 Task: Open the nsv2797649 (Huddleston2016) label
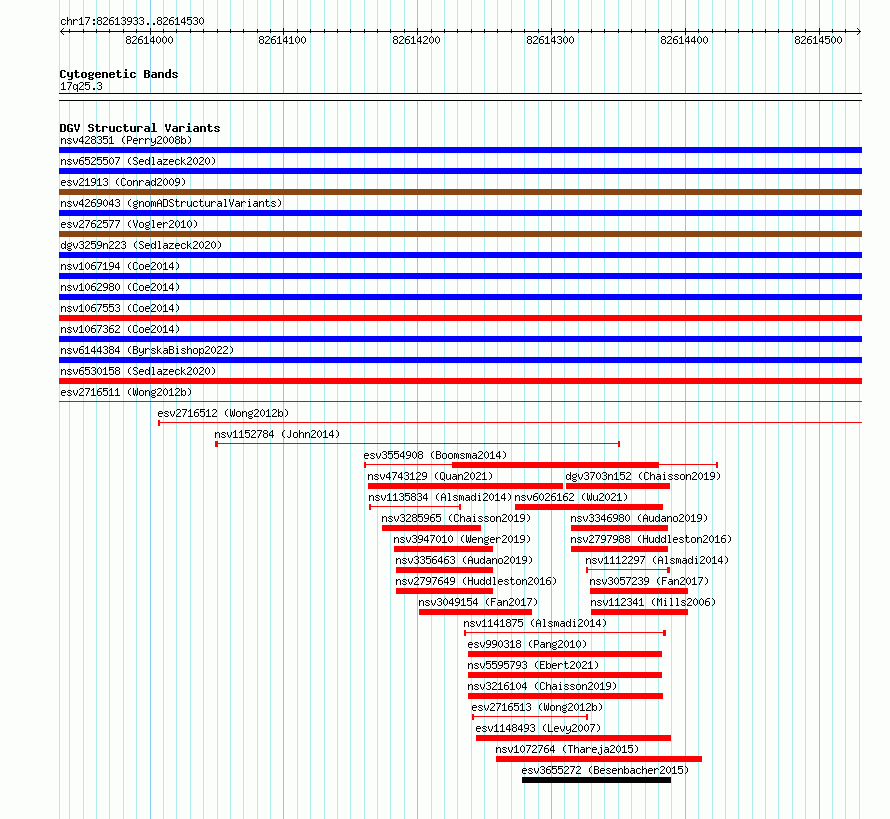click(476, 581)
